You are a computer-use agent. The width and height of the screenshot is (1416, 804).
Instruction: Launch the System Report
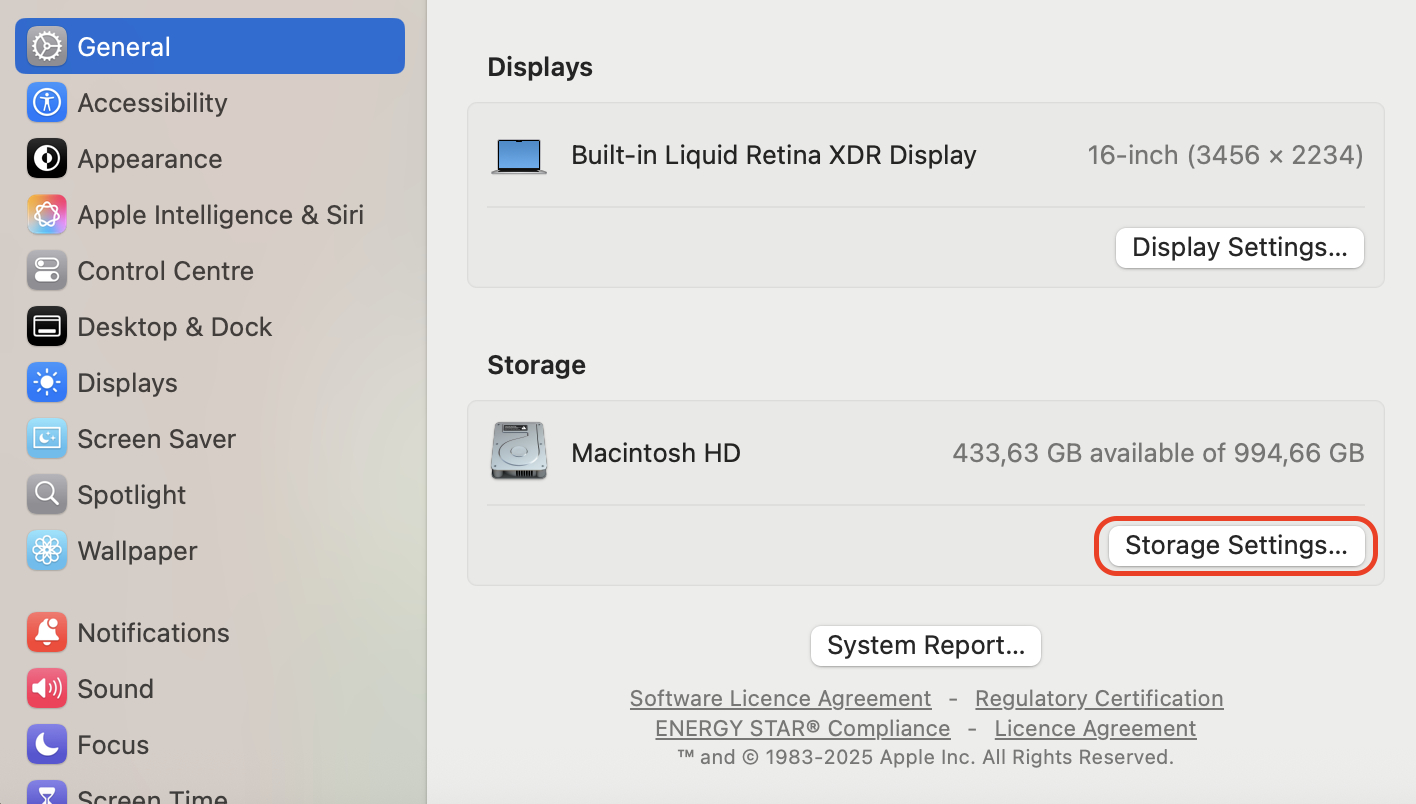click(x=925, y=645)
